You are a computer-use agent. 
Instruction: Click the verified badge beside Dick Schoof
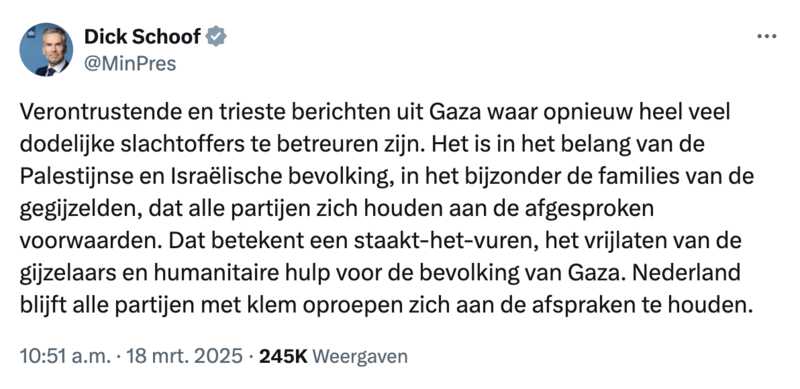click(216, 37)
